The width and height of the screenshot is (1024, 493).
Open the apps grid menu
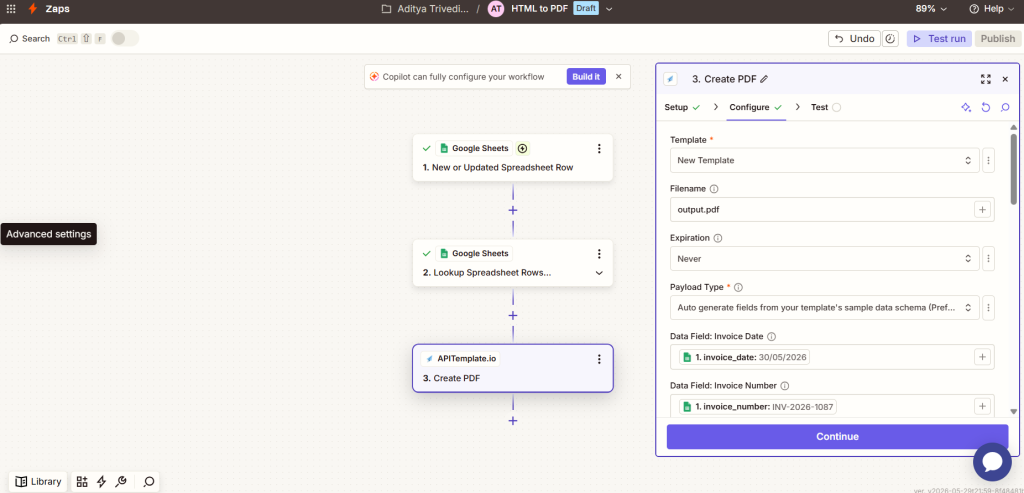point(11,9)
